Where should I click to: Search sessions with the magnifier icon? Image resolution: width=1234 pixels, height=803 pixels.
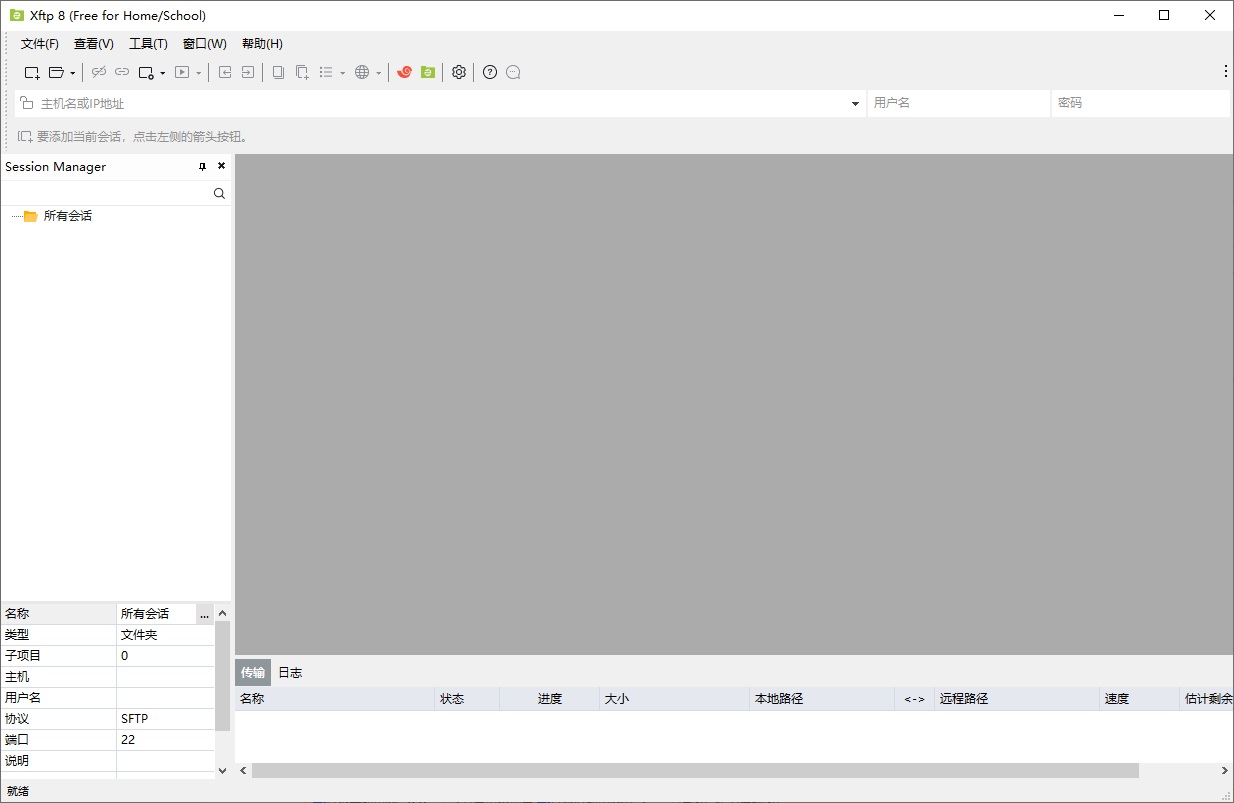[x=219, y=192]
